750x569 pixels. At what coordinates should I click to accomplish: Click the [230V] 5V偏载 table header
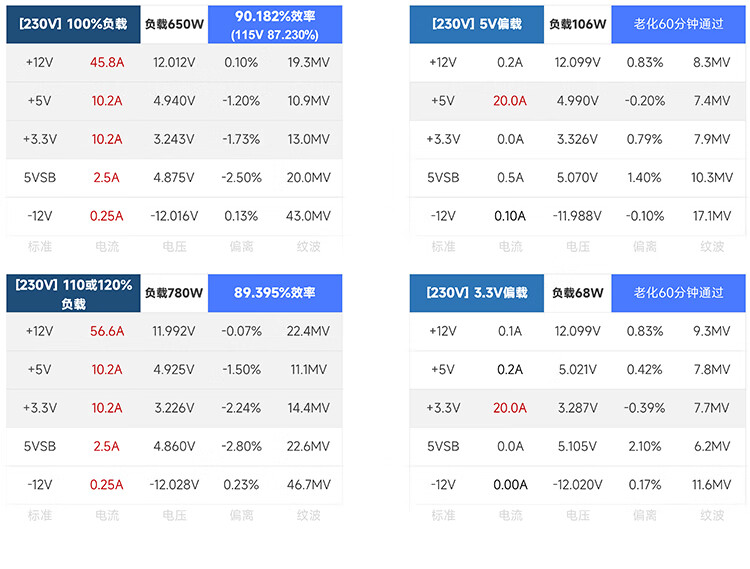(476, 24)
